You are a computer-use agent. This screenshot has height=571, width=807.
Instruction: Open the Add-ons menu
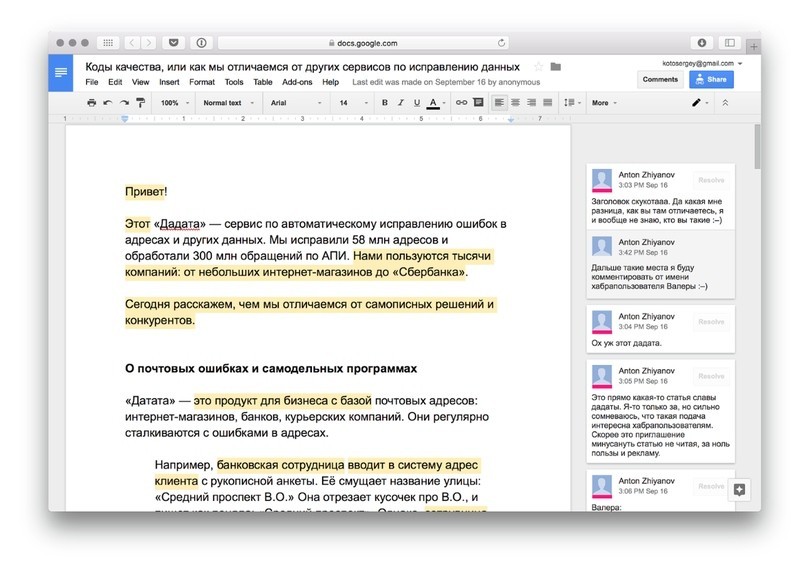click(x=297, y=82)
